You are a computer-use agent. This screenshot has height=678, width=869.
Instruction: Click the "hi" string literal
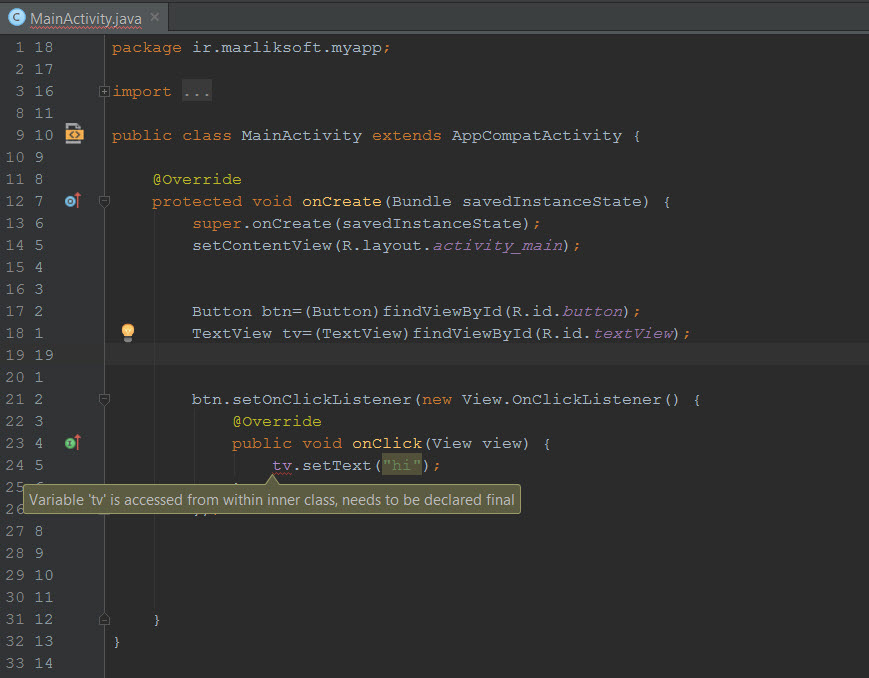[402, 465]
